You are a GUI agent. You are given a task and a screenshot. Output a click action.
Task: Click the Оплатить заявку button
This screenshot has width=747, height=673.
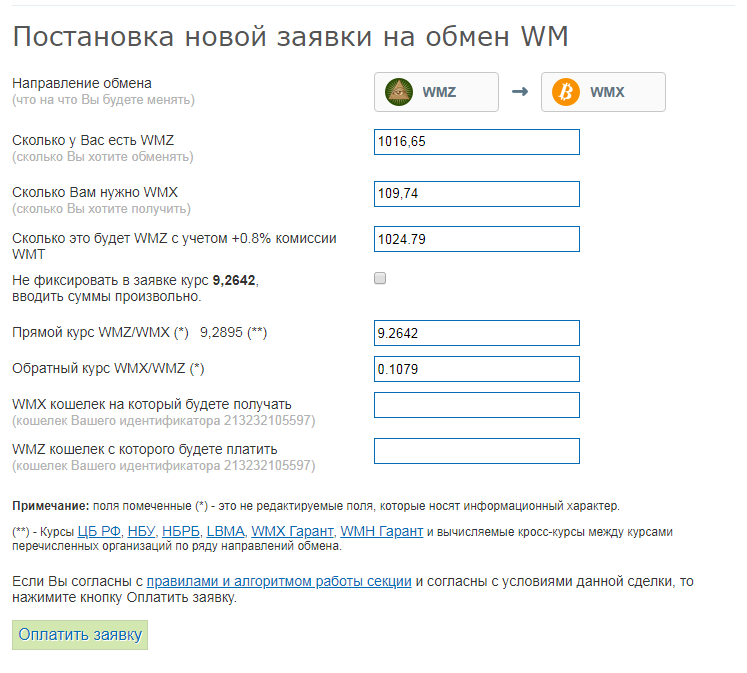pyautogui.click(x=80, y=635)
